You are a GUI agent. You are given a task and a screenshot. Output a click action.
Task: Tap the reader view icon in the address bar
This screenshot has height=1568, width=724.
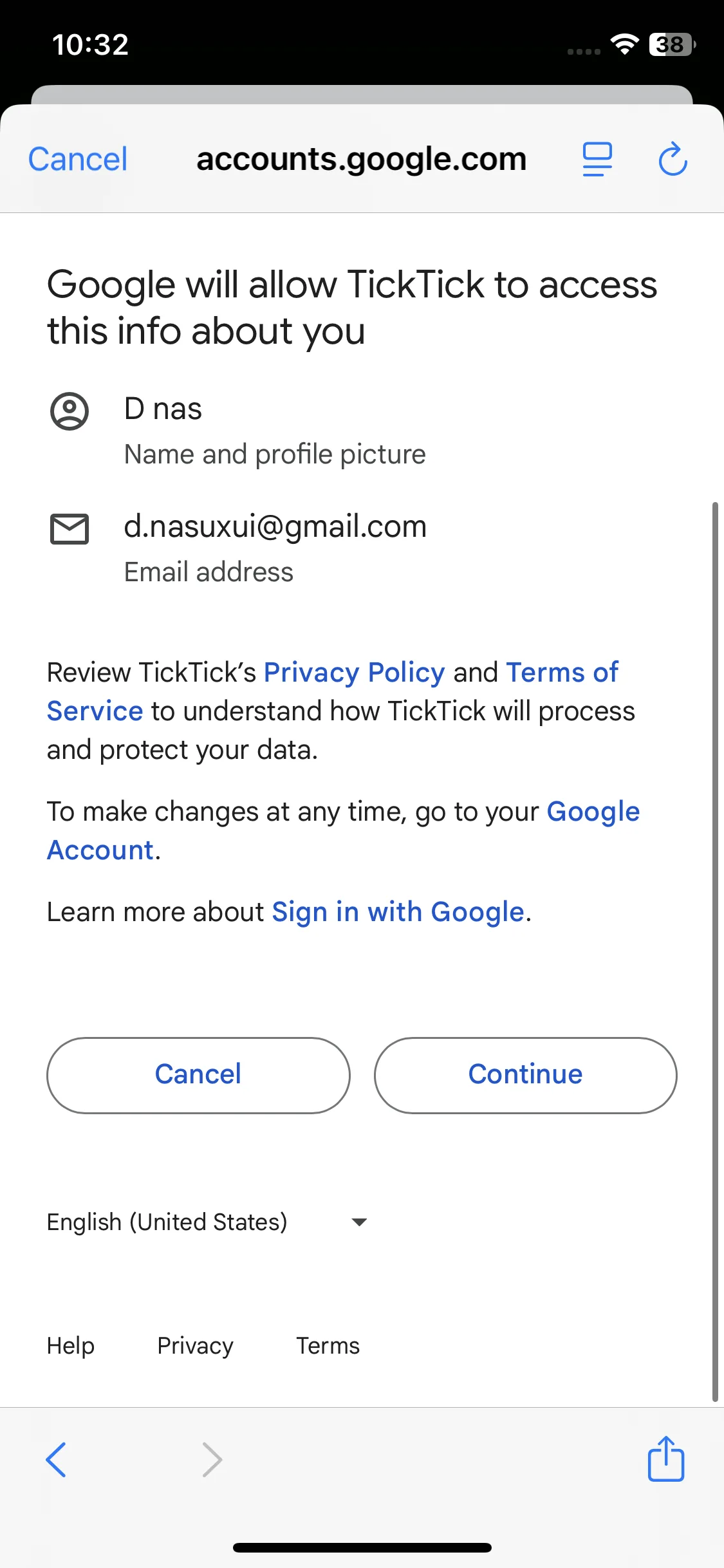tap(597, 159)
